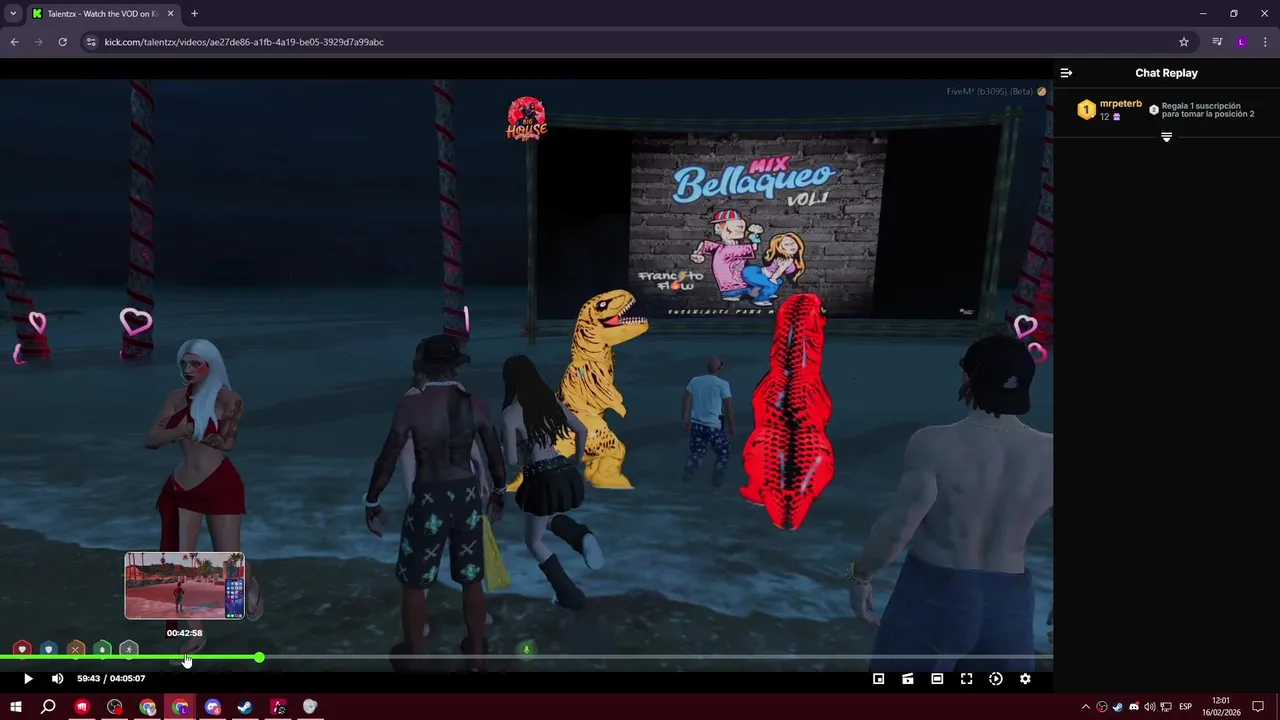
Task: Open a new Chrome tab
Action: point(194,14)
